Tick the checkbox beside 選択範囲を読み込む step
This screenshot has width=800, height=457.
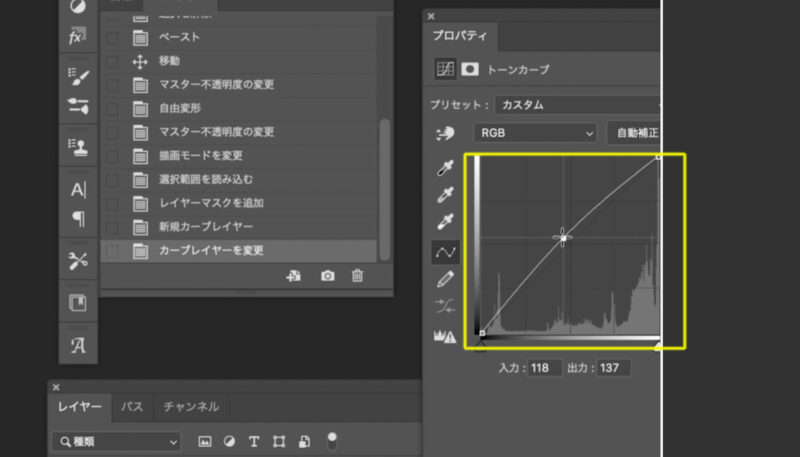point(112,180)
